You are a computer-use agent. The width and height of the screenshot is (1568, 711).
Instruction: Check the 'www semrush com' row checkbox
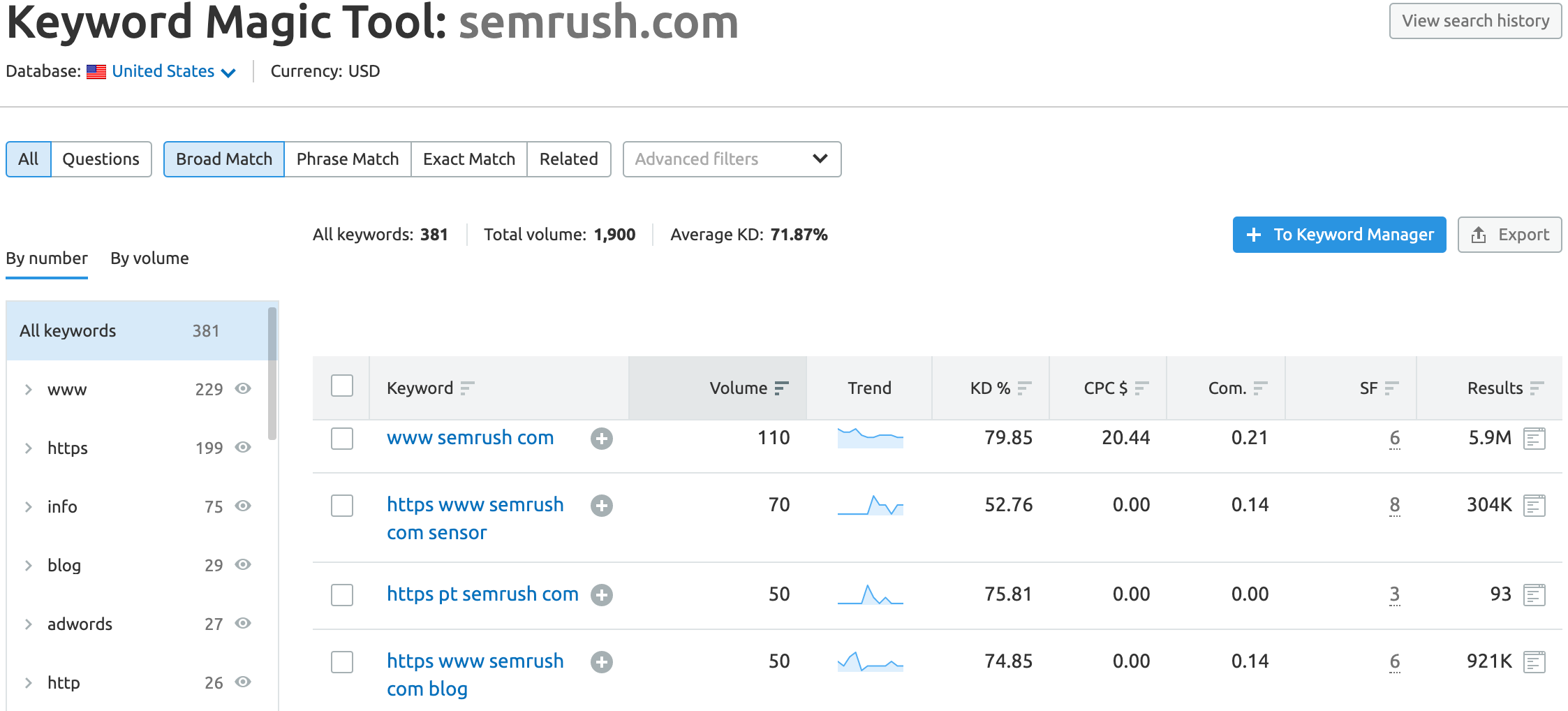pyautogui.click(x=342, y=439)
